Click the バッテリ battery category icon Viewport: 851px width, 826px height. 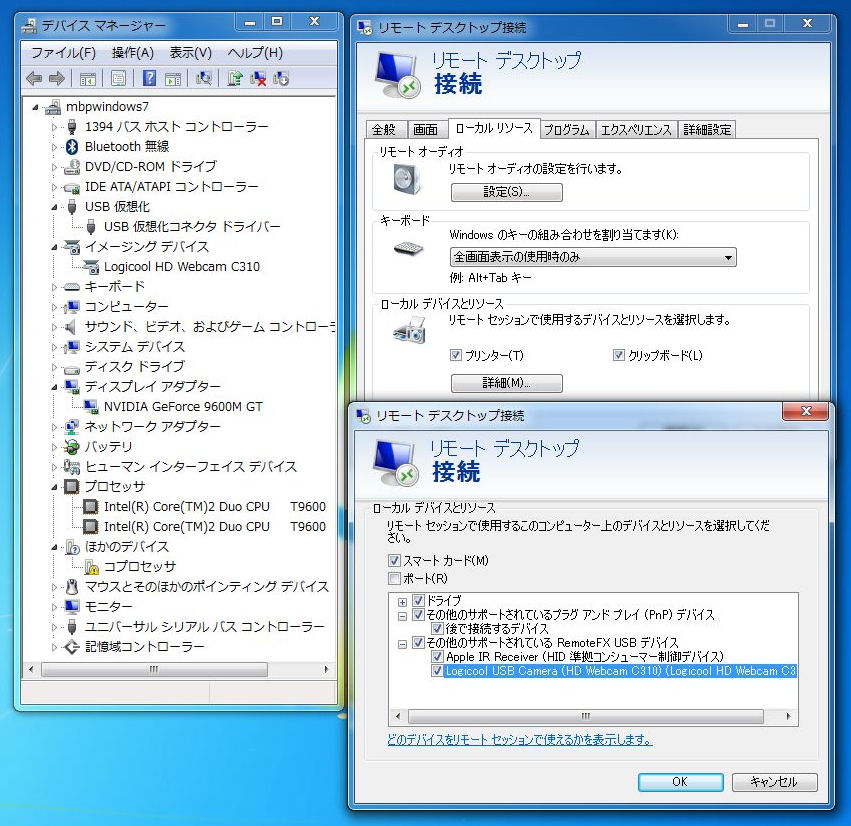pos(72,447)
